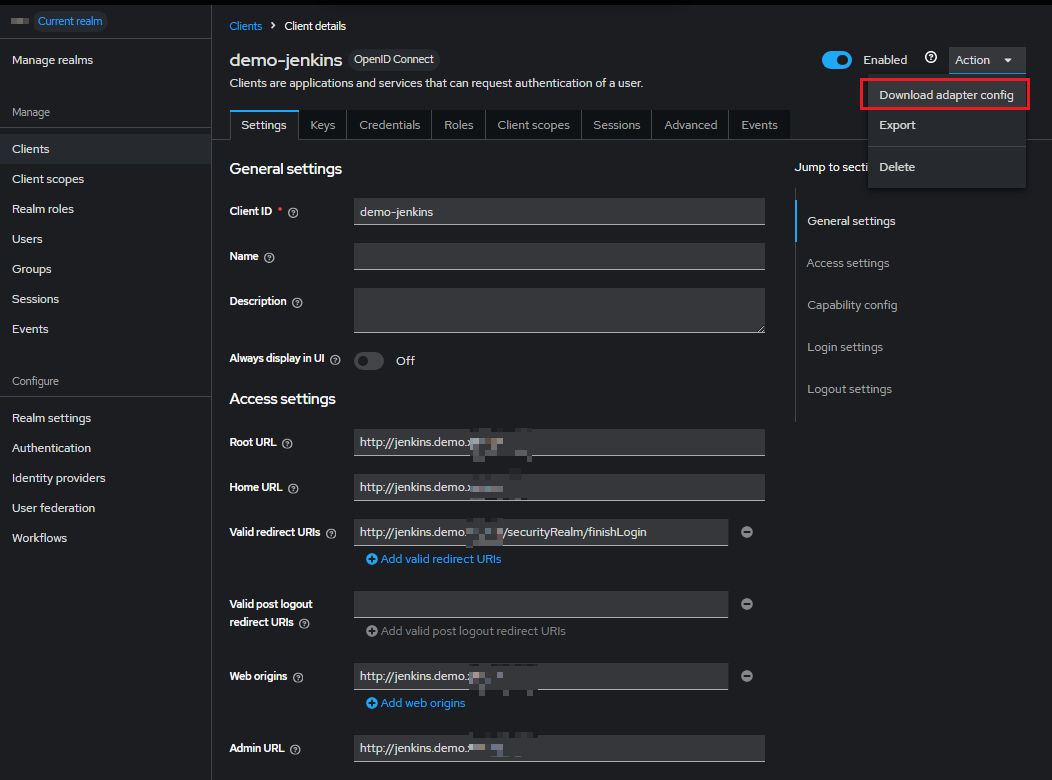The height and width of the screenshot is (780, 1052).
Task: Open the Advanced tab
Action: [690, 125]
